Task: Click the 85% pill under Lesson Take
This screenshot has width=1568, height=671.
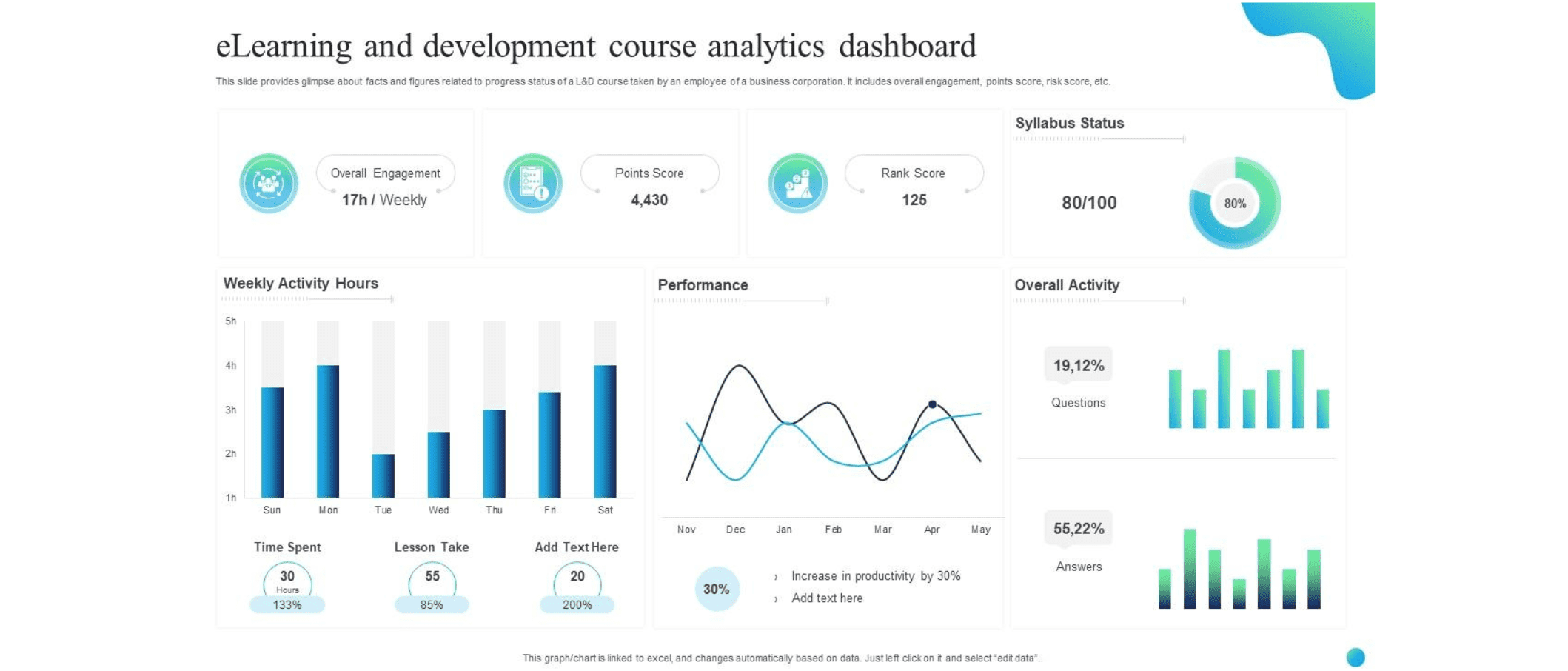Action: (x=432, y=605)
